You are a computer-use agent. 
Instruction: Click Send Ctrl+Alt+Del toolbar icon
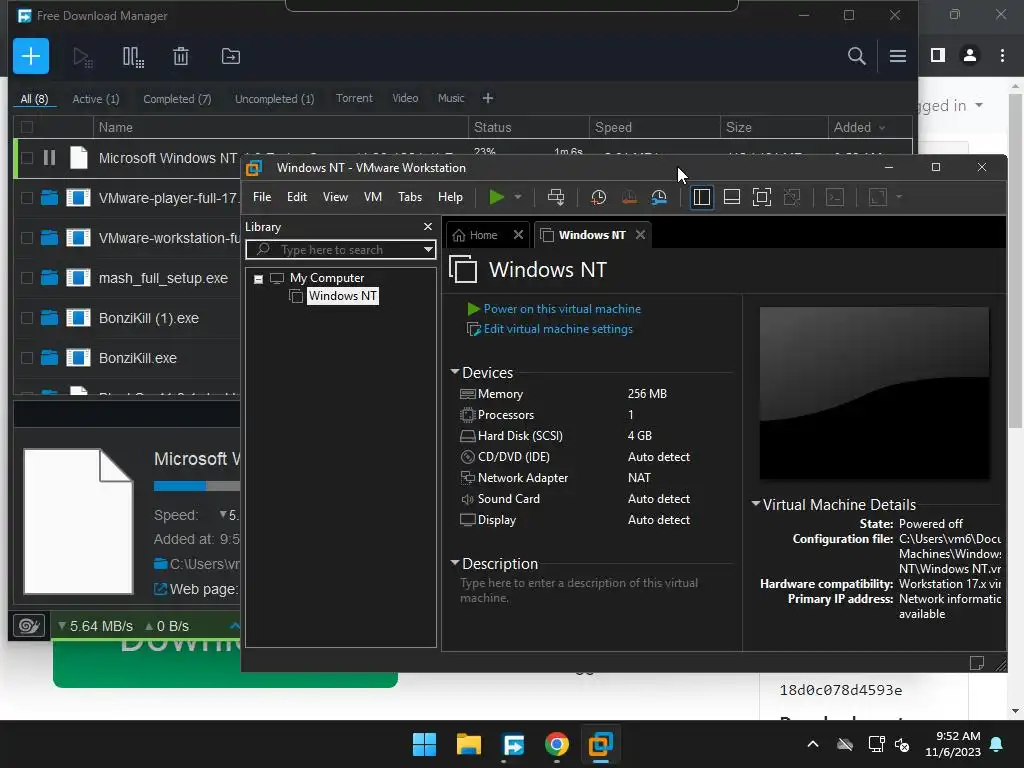[556, 197]
